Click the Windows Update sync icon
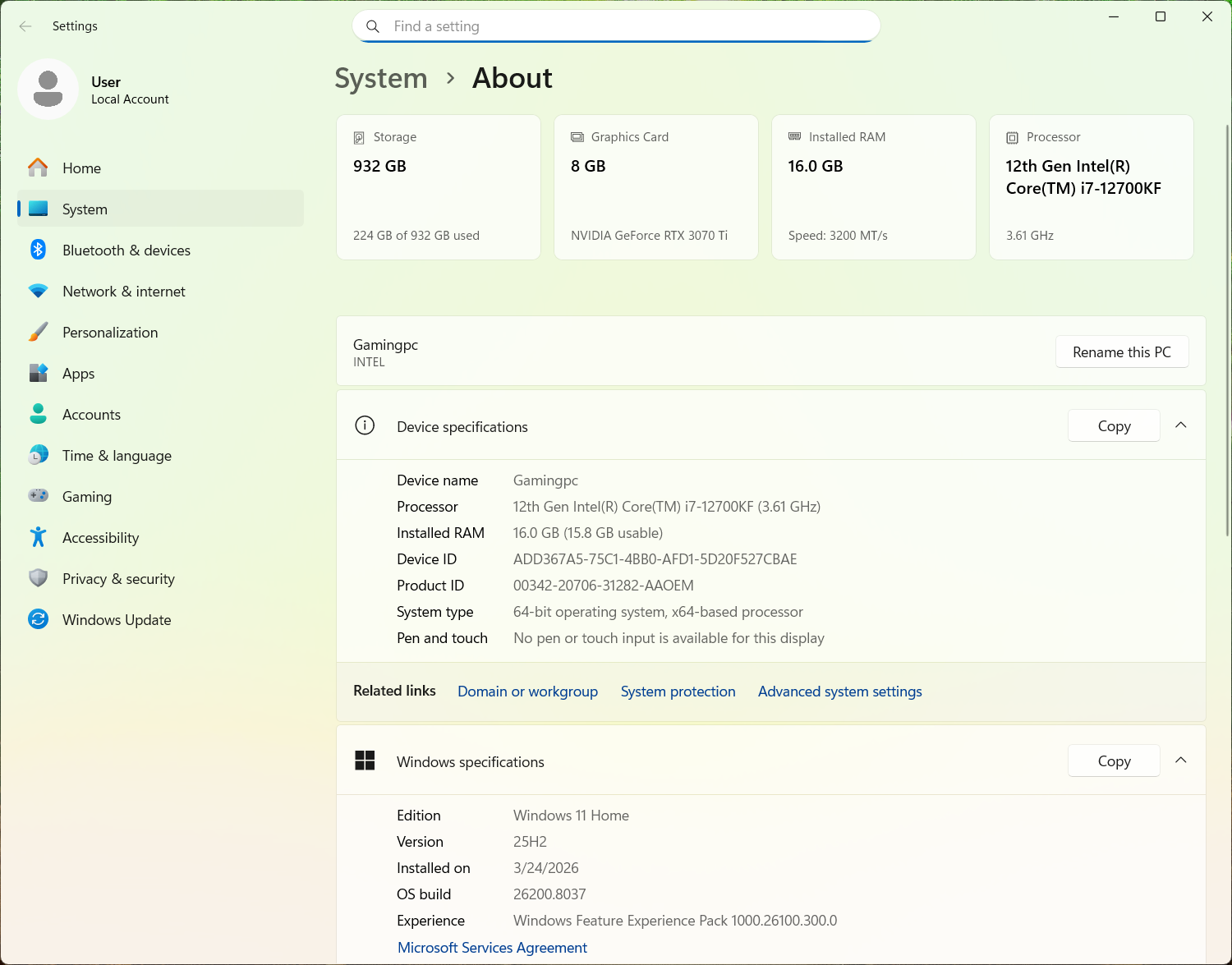Screen dimensions: 1232x965 pyautogui.click(x=38, y=619)
